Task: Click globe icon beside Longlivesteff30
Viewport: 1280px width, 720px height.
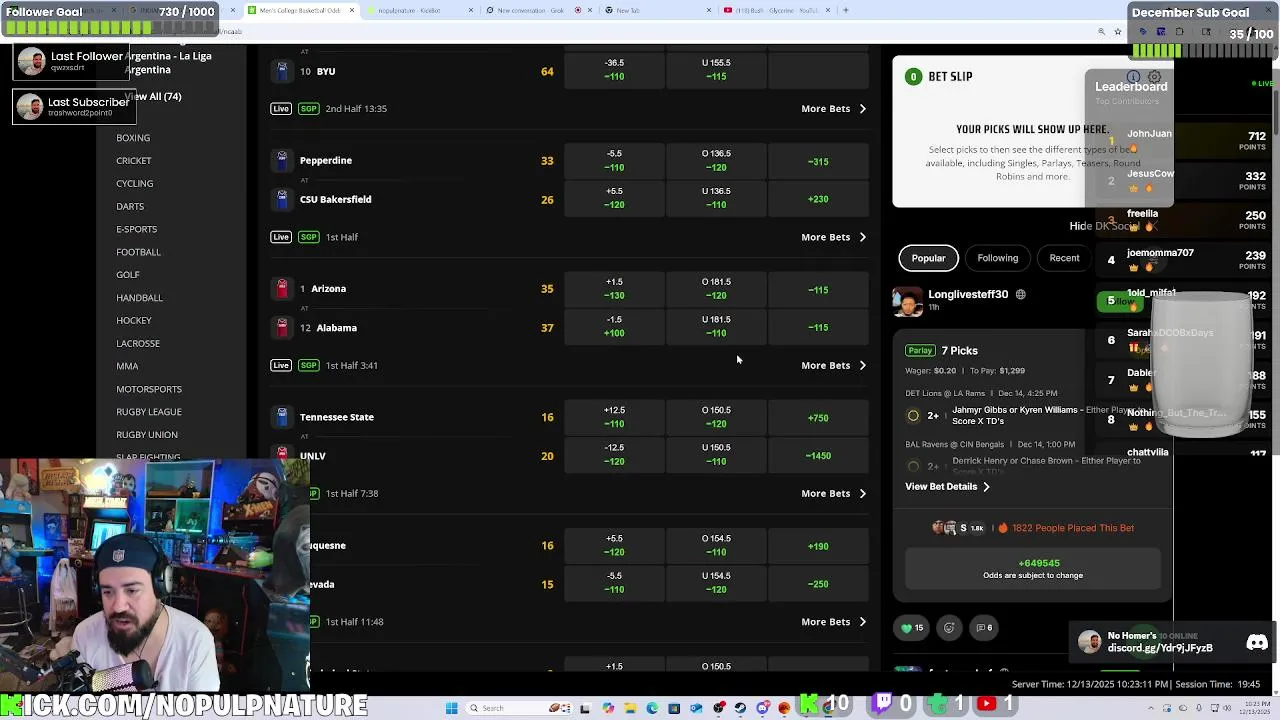Action: [x=1020, y=295]
